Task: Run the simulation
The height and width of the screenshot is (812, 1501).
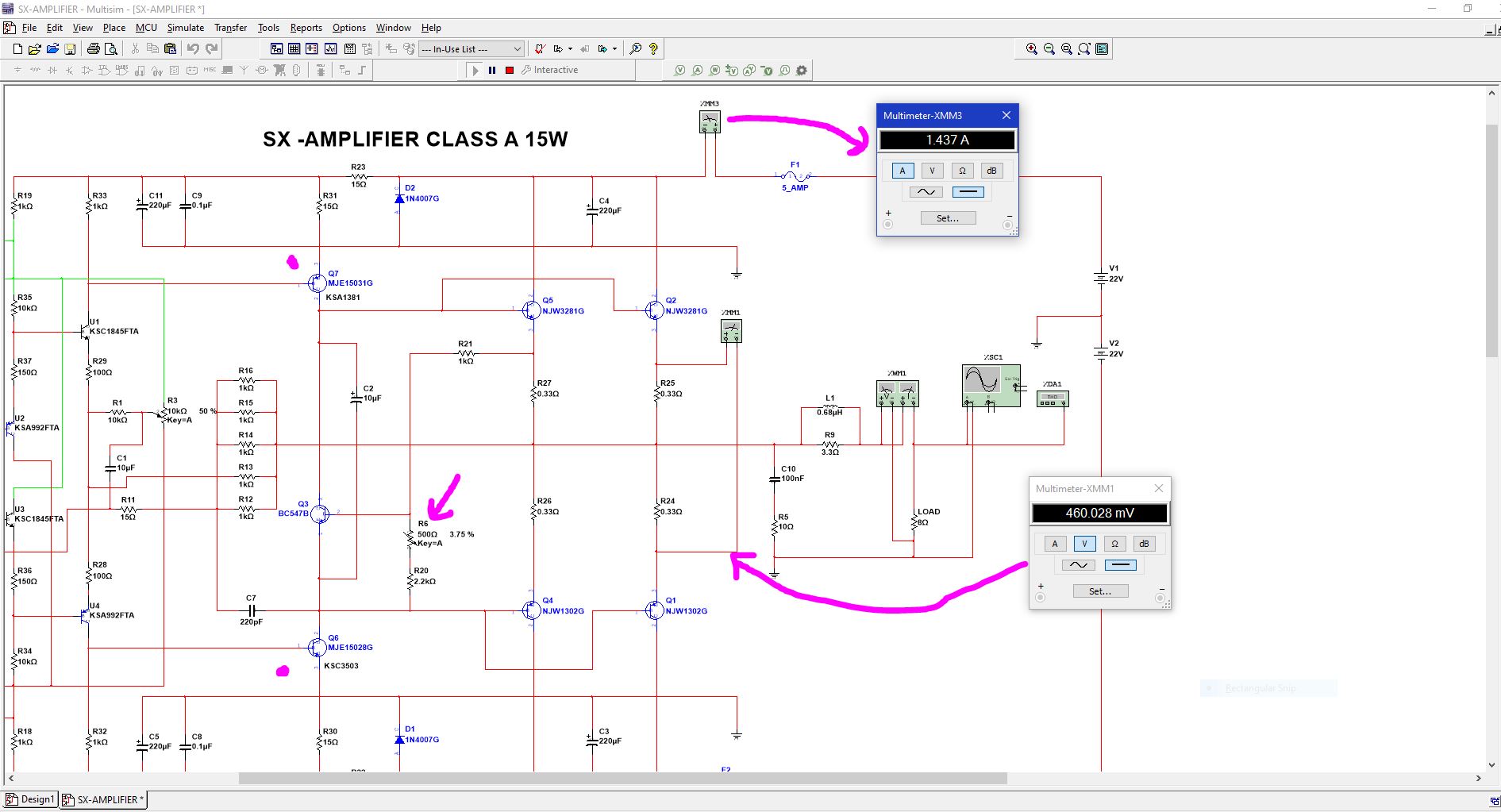Action: coord(475,71)
